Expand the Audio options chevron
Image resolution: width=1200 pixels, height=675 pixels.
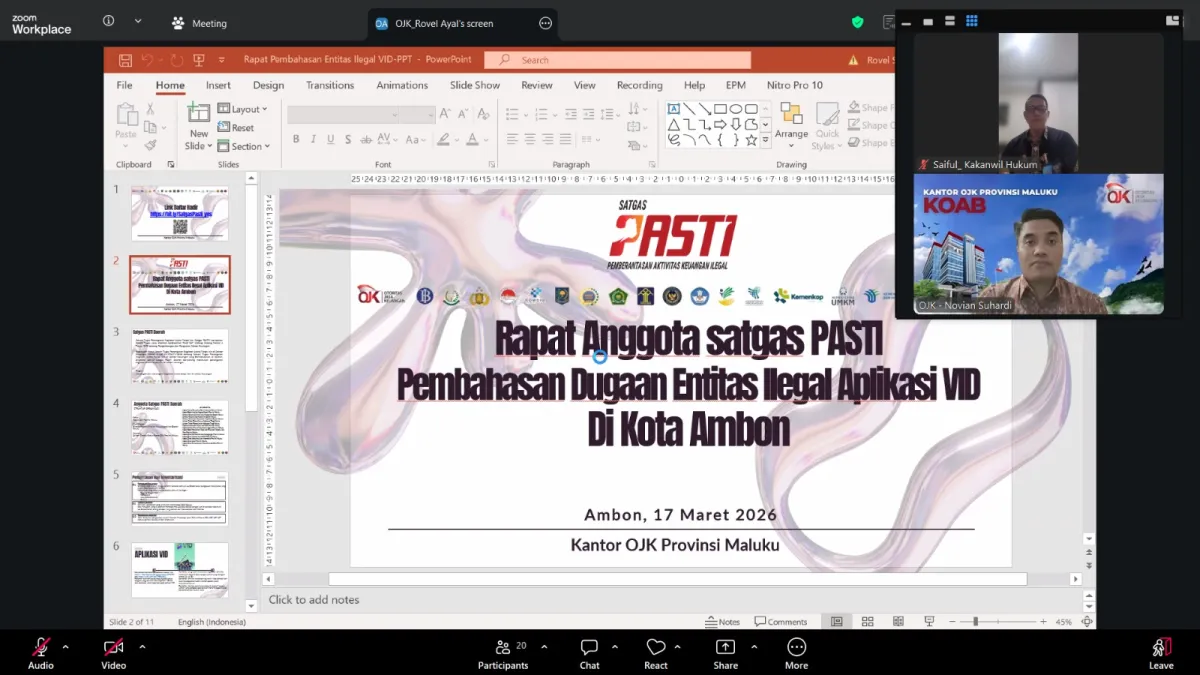pyautogui.click(x=66, y=646)
